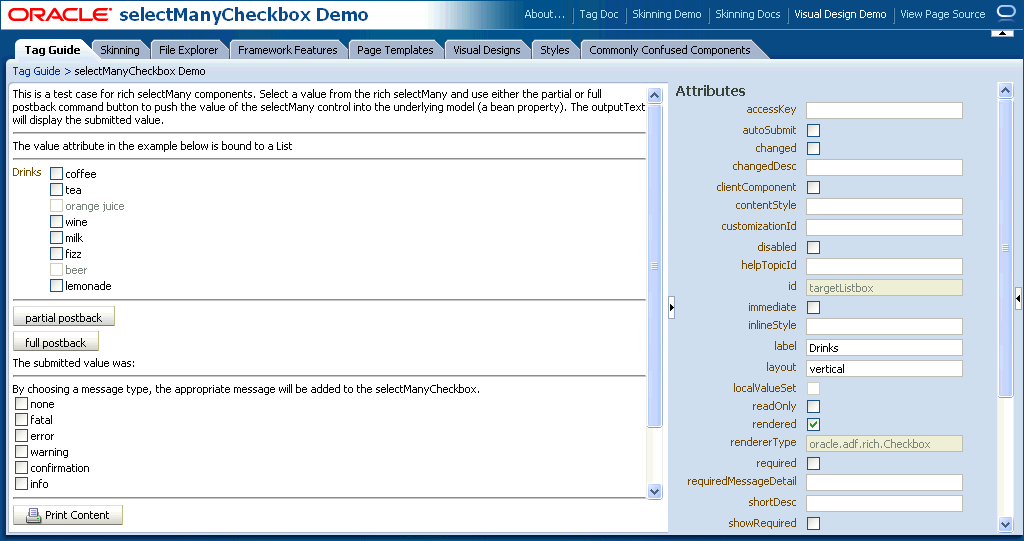The image size is (1024, 541).
Task: Click the contentStyle input field
Action: pos(884,206)
